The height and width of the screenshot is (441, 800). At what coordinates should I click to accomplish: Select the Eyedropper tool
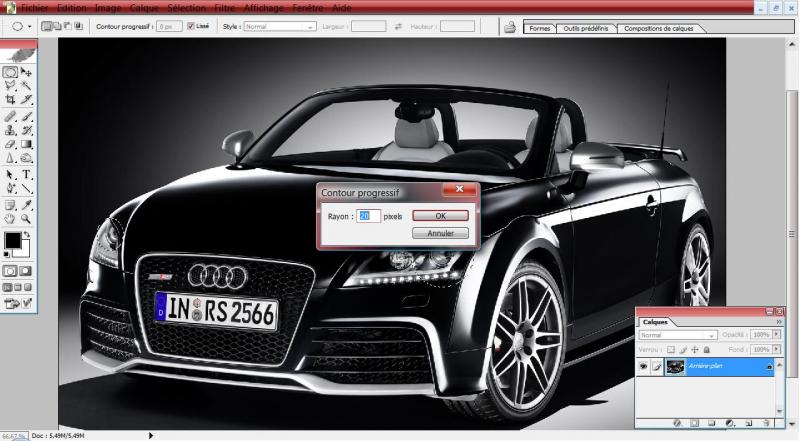click(x=26, y=205)
